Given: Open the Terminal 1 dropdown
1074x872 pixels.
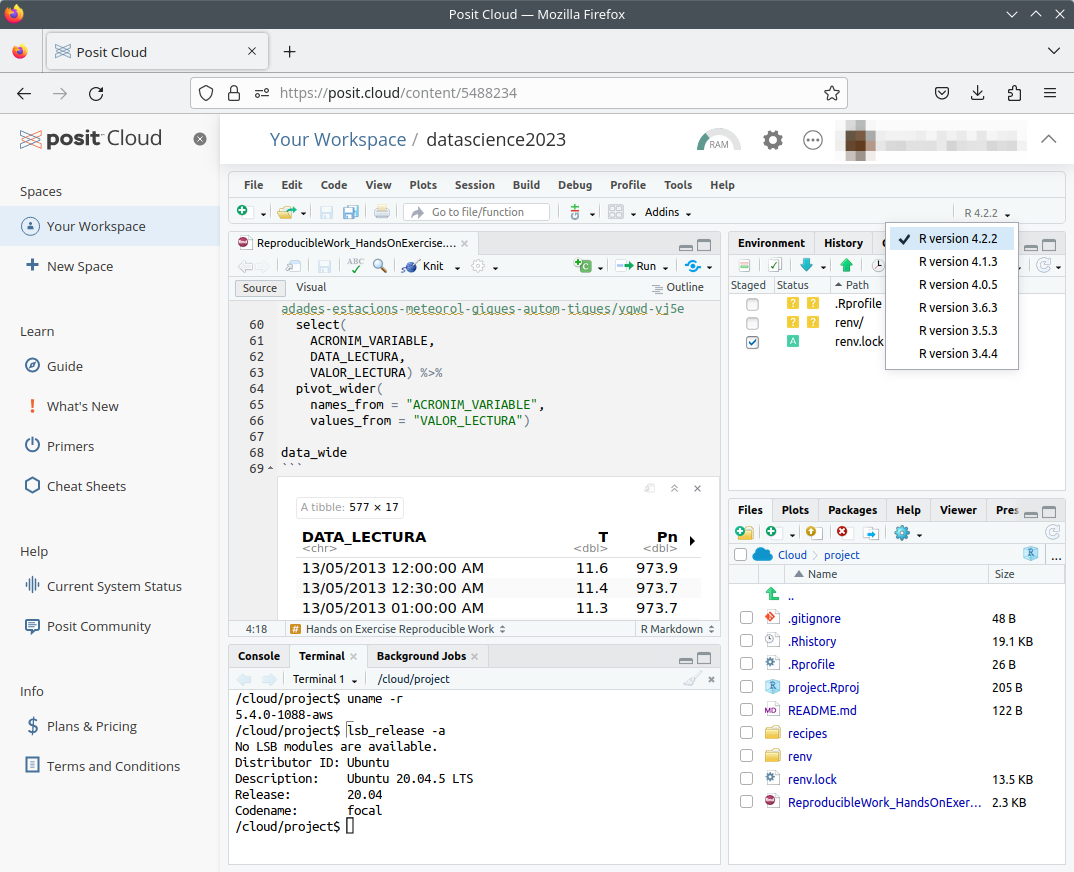Looking at the screenshot, I should 325,679.
